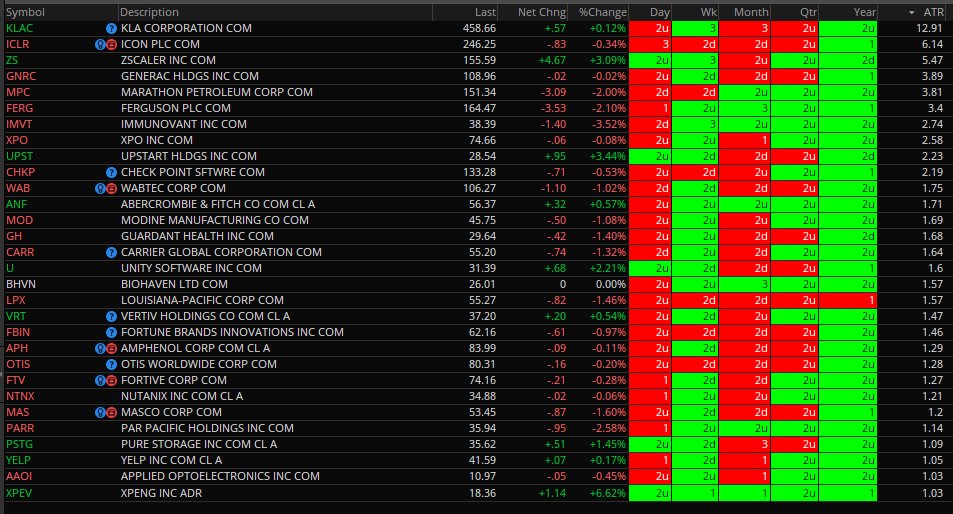Sort by the Day column header
Image resolution: width=953 pixels, height=514 pixels.
click(659, 12)
